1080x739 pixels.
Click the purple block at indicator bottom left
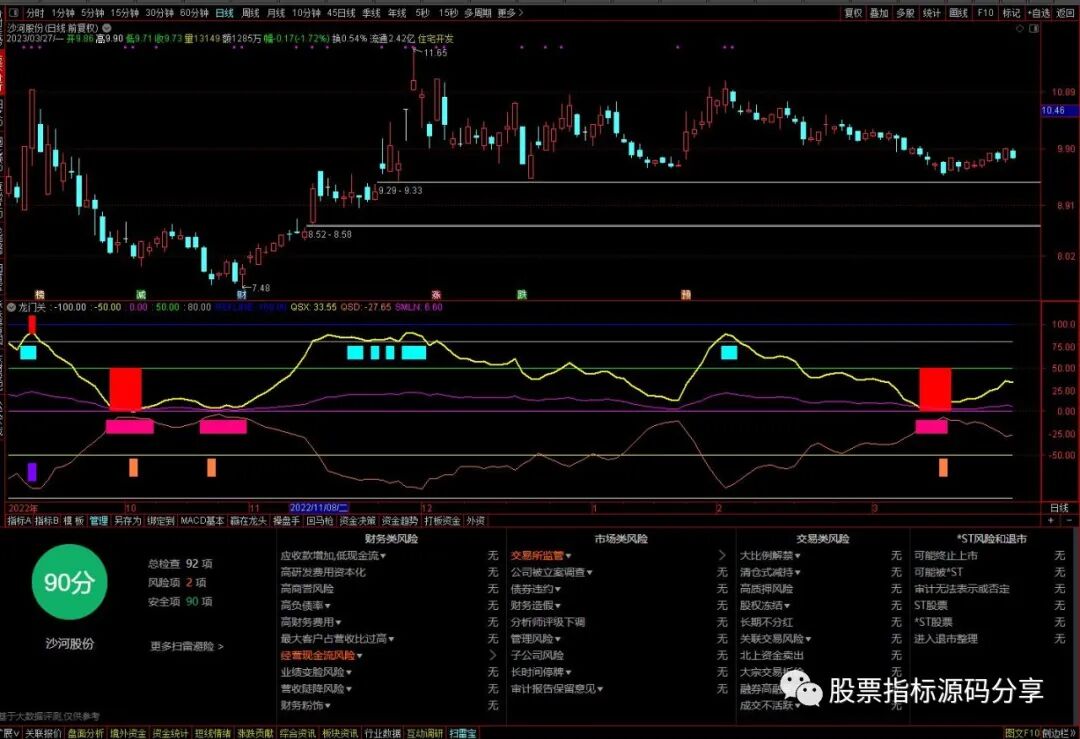coord(32,472)
